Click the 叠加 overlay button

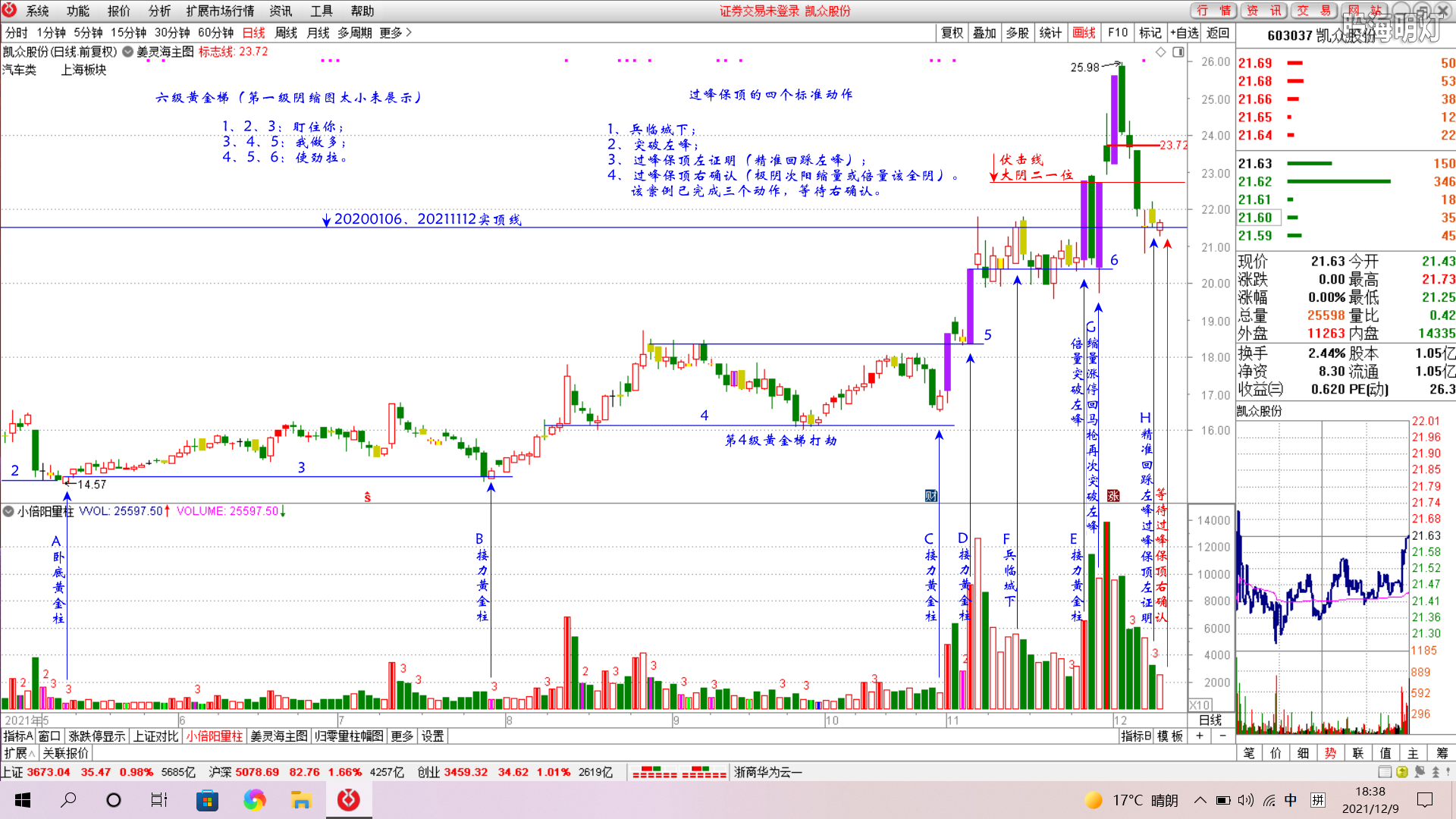point(984,33)
